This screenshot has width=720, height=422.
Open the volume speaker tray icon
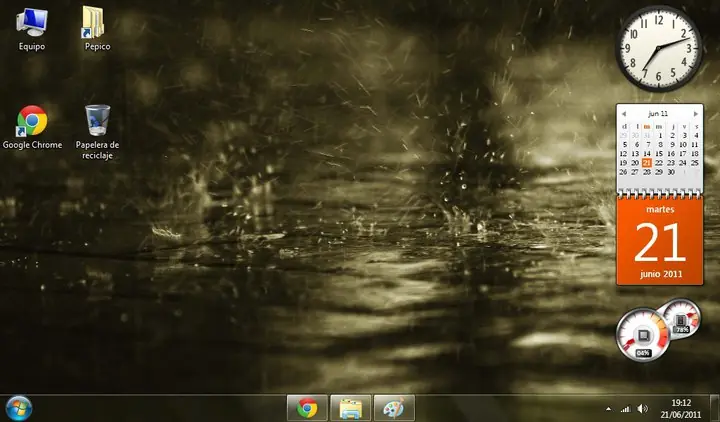[643, 409]
